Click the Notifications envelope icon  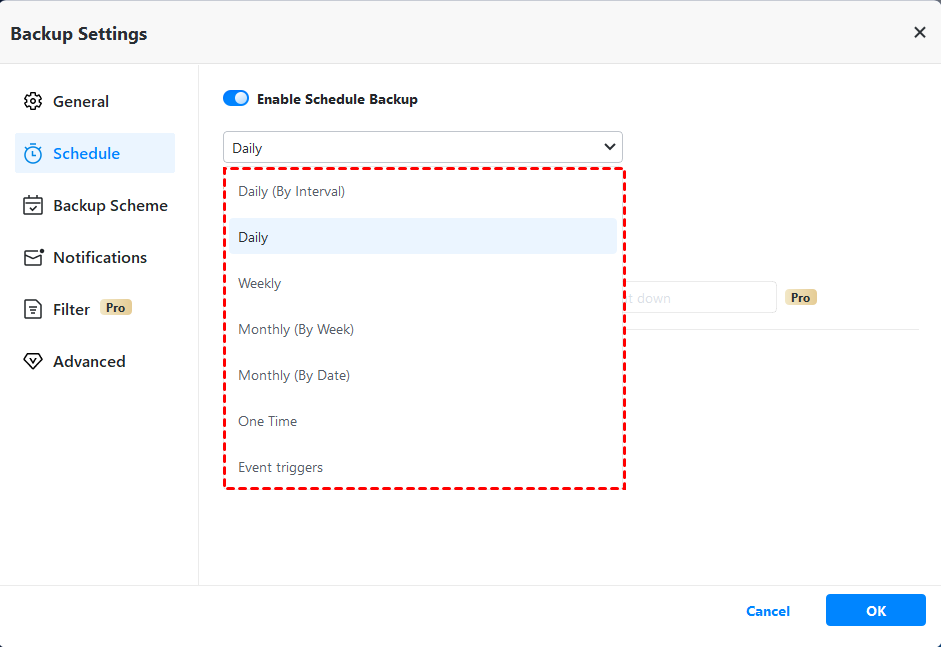coord(33,257)
